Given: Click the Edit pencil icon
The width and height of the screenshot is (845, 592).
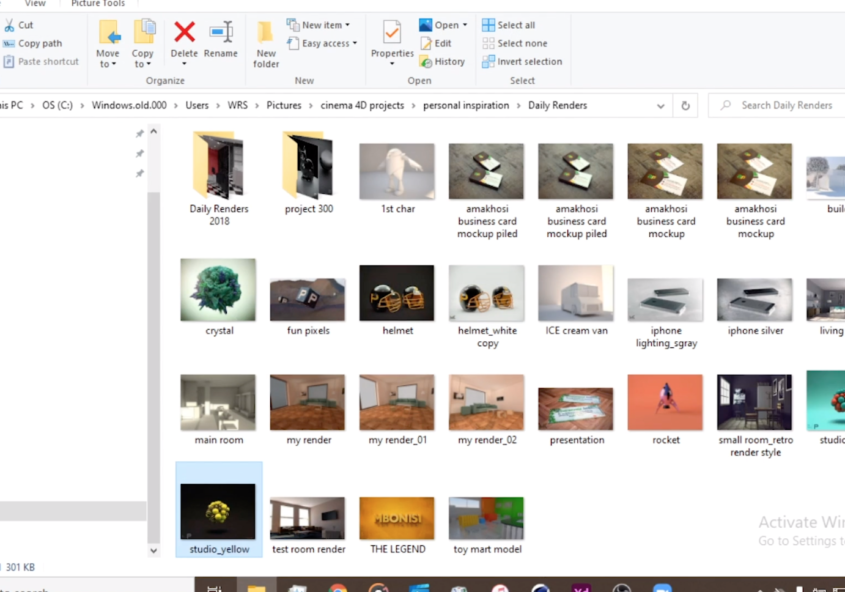Looking at the screenshot, I should tap(426, 44).
